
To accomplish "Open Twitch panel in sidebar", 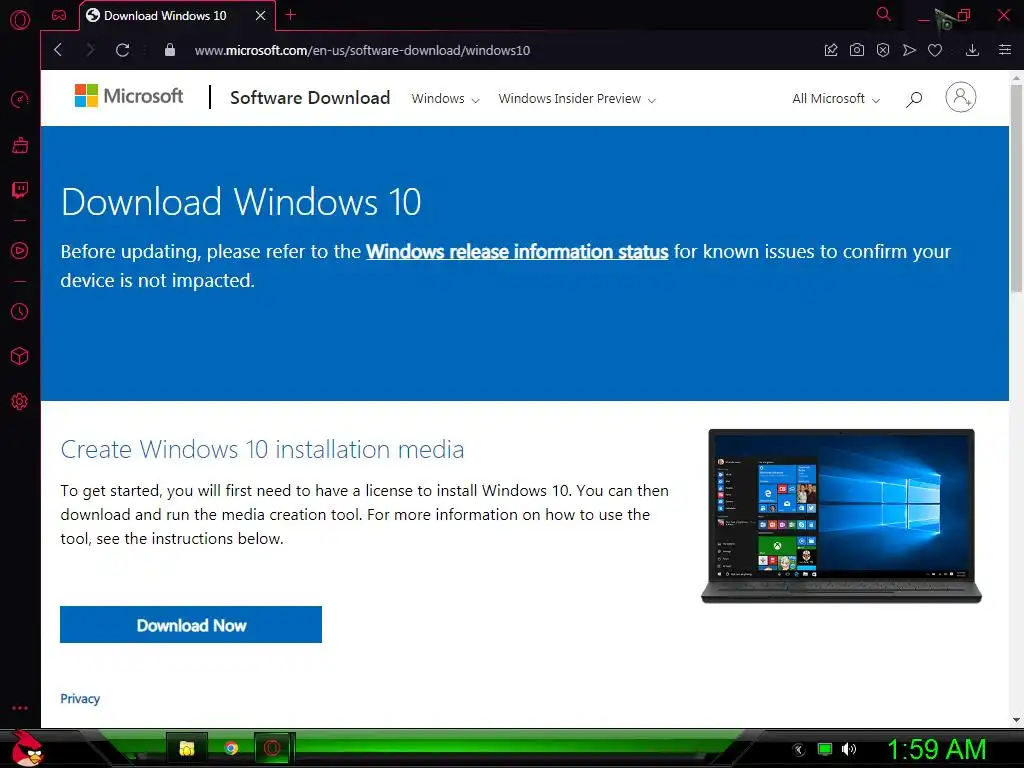I will [20, 190].
